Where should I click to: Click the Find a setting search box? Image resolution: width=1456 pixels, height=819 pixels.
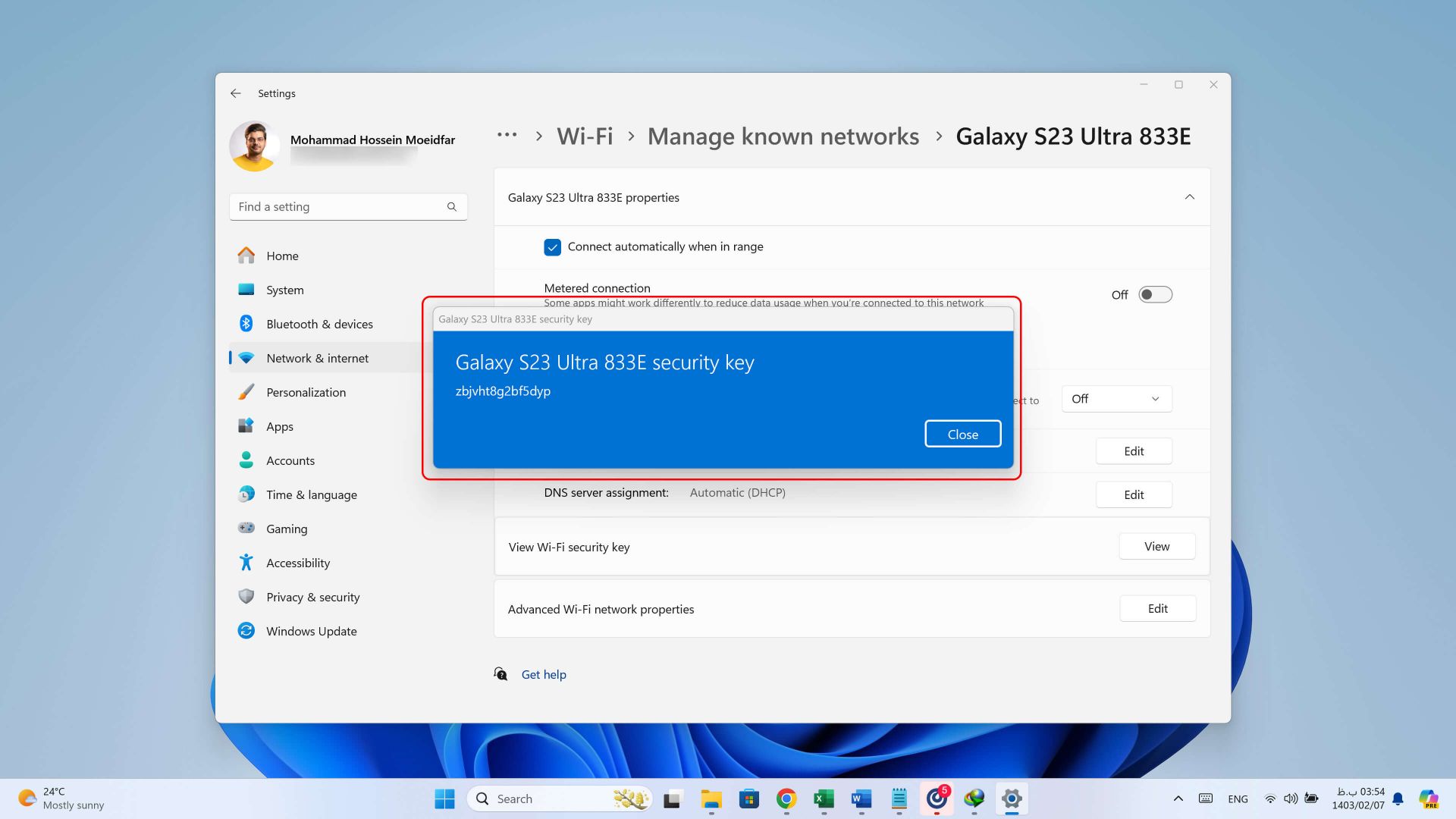pos(348,206)
